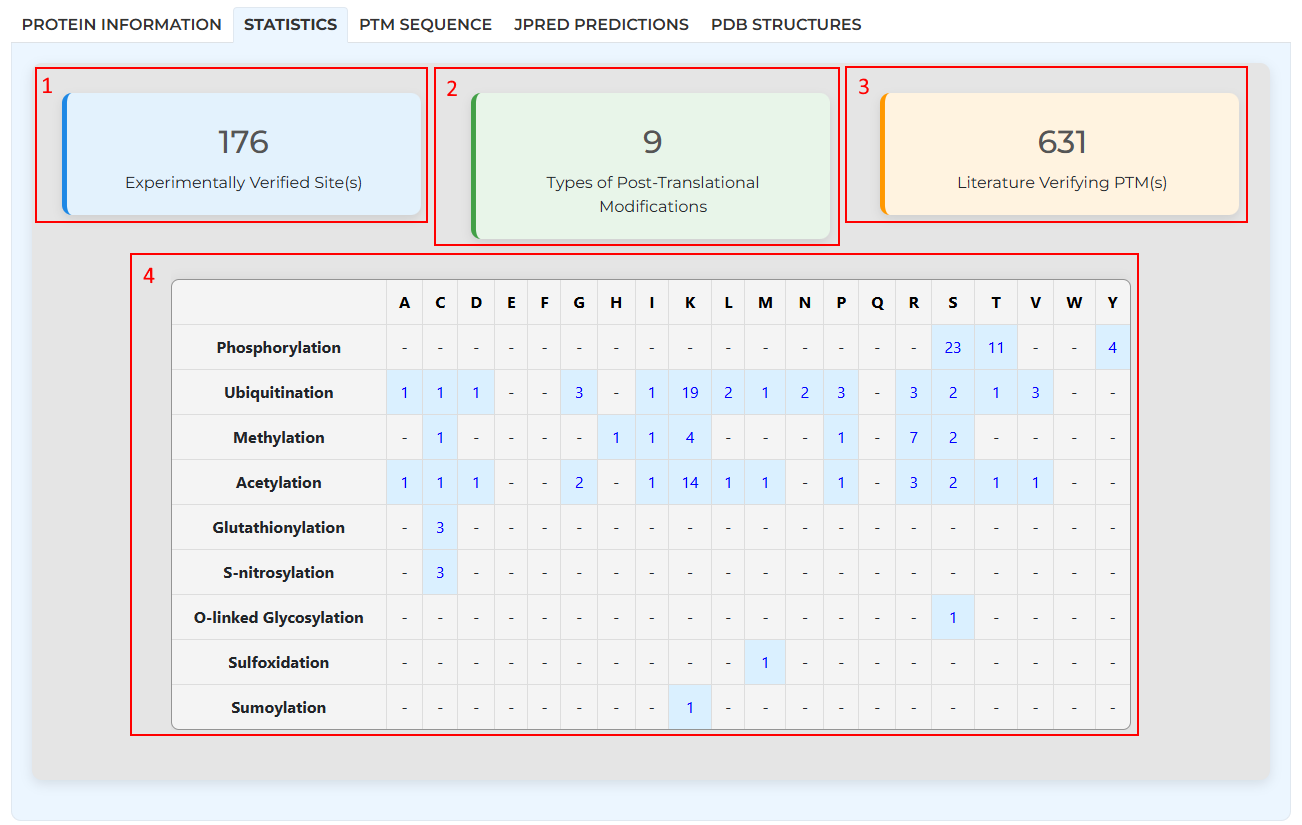
Task: Open Ubiquitination count 19 in column K
Action: (x=690, y=393)
